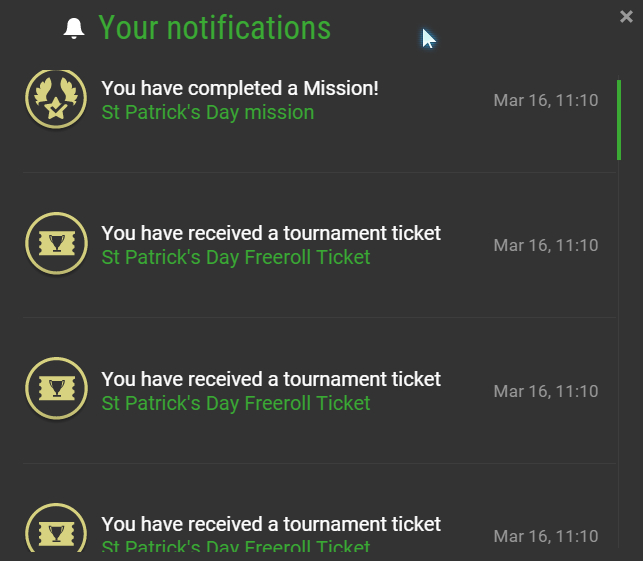Click the green scrollbar thumb

point(619,120)
